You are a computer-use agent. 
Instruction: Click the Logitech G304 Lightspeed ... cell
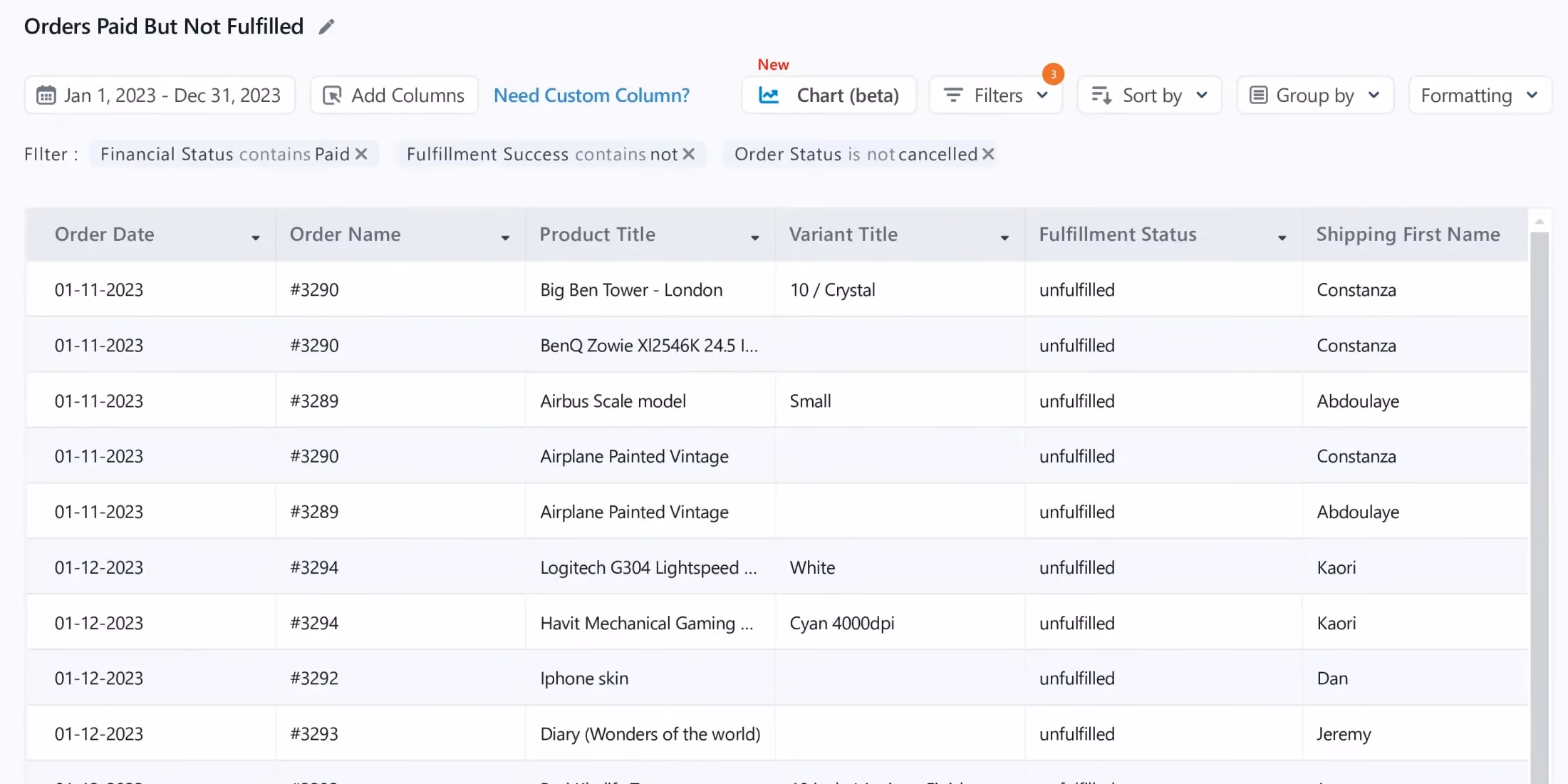(x=650, y=568)
